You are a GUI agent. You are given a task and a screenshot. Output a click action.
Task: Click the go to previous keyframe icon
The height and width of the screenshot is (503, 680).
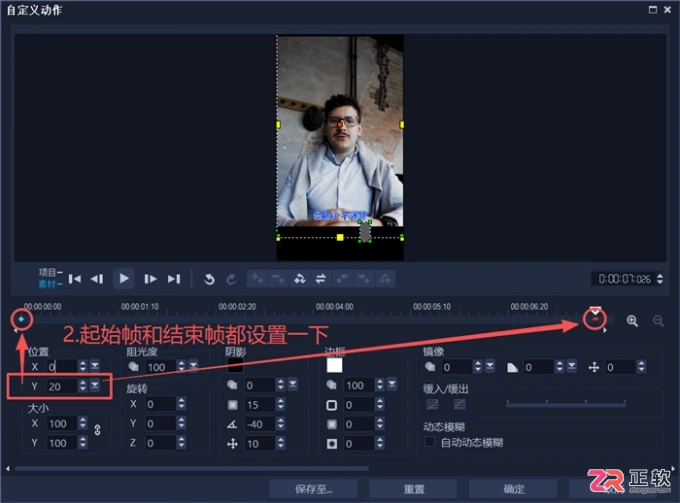[x=342, y=278]
